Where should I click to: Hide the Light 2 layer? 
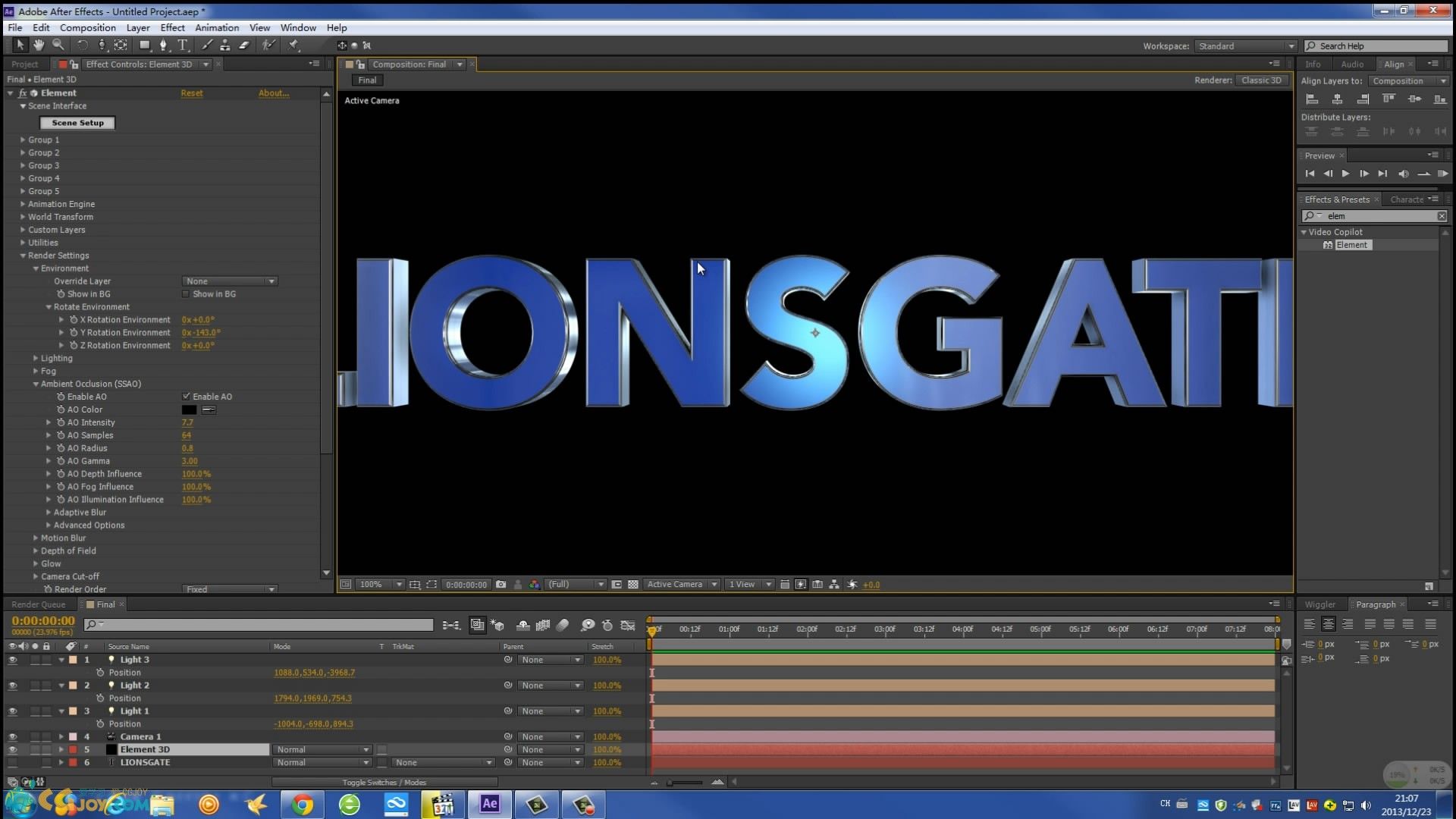[x=12, y=686]
